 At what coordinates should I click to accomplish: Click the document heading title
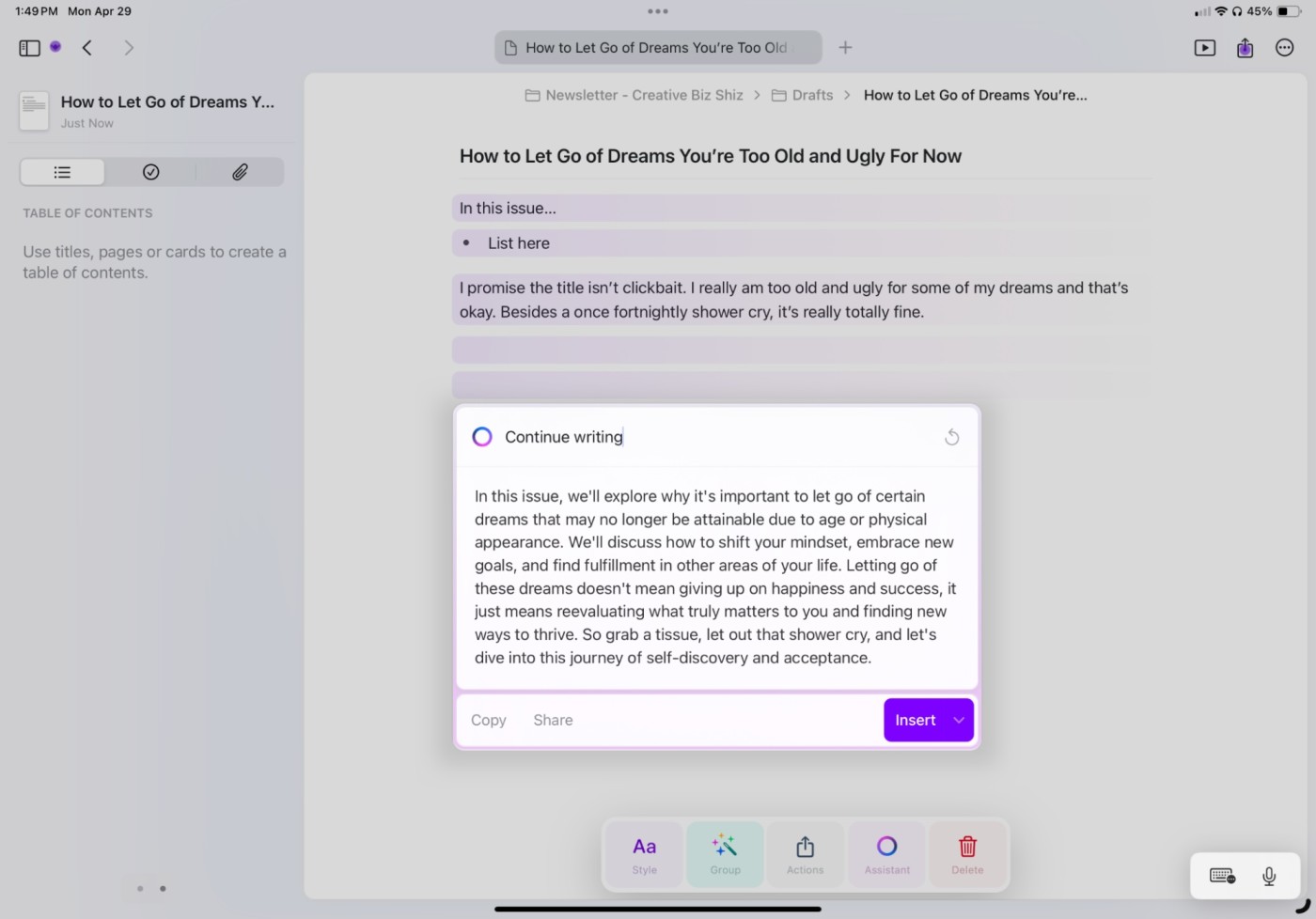coord(711,156)
